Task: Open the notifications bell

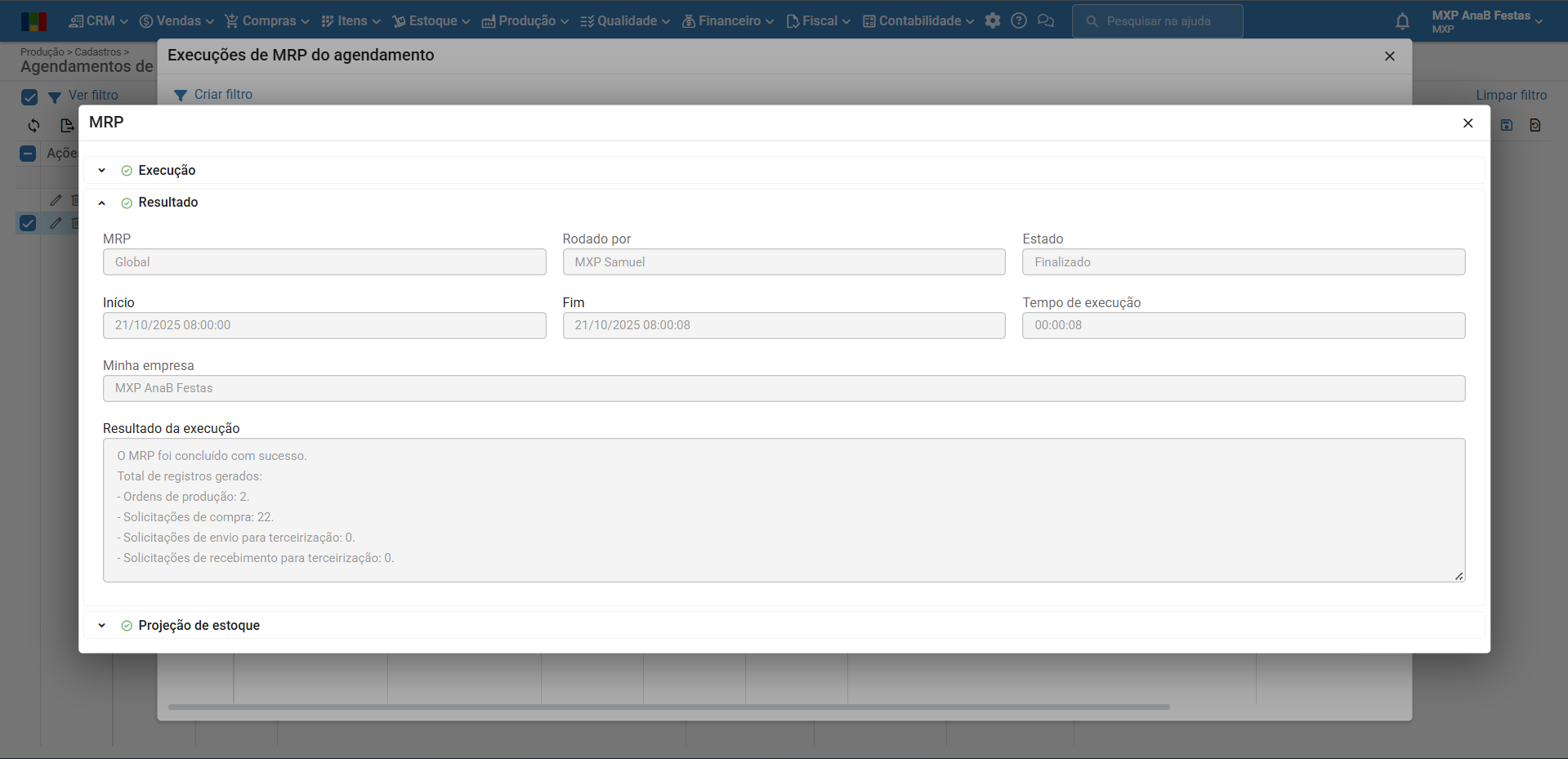Action: tap(1402, 21)
